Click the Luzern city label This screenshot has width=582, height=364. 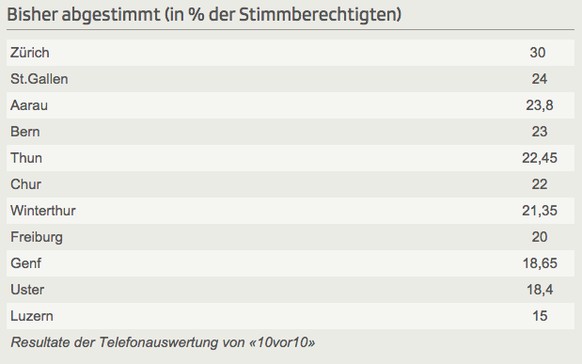[x=32, y=316]
